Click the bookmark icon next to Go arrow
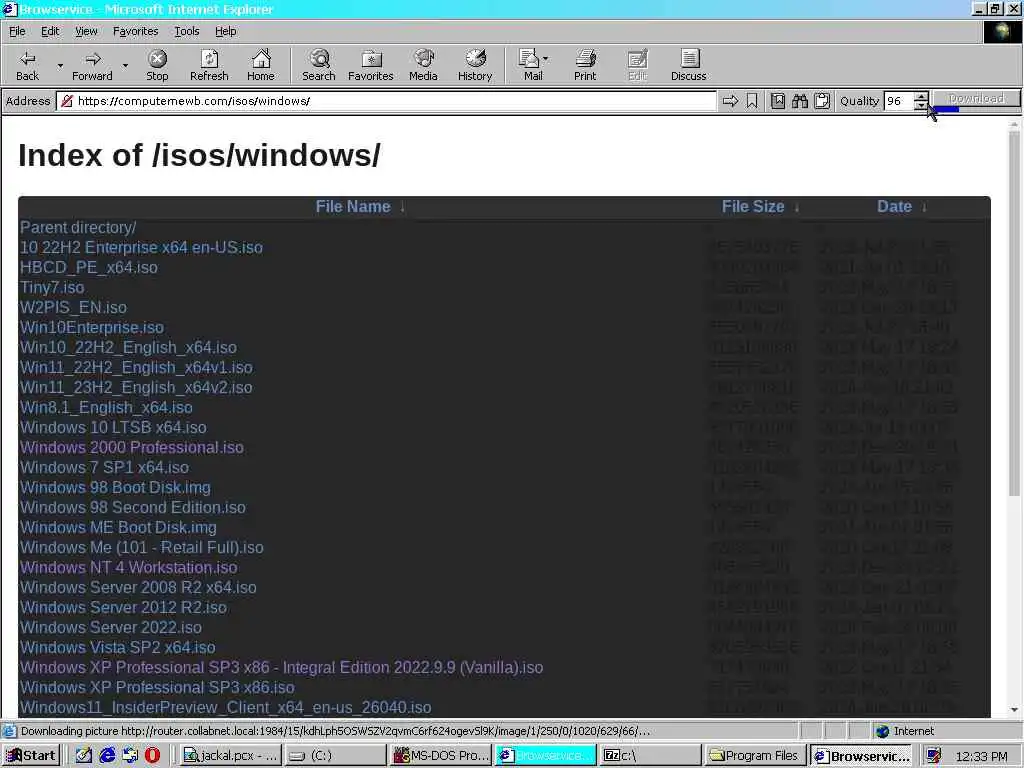This screenshot has height=768, width=1024. coord(752,101)
